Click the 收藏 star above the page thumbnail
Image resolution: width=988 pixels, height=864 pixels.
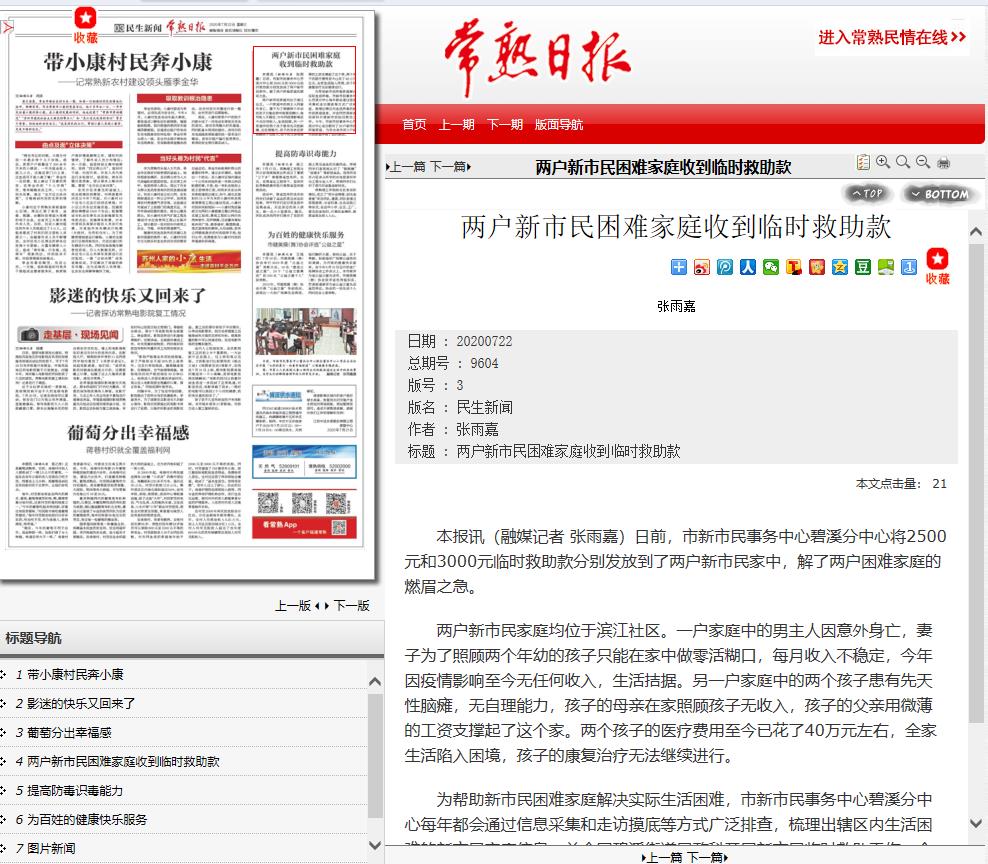coord(85,25)
